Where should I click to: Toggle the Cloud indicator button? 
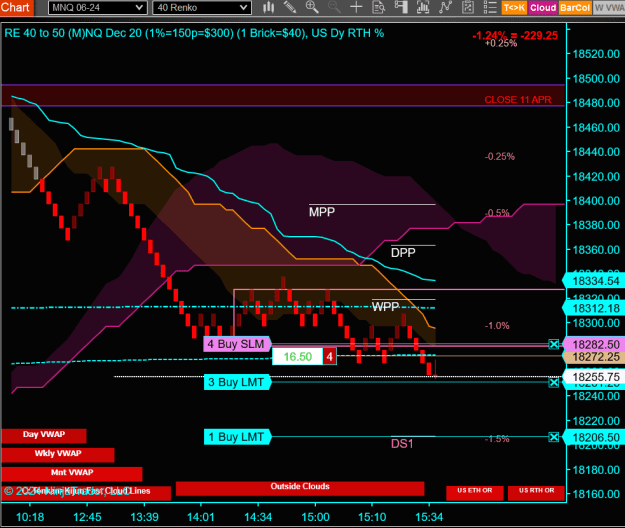click(543, 8)
